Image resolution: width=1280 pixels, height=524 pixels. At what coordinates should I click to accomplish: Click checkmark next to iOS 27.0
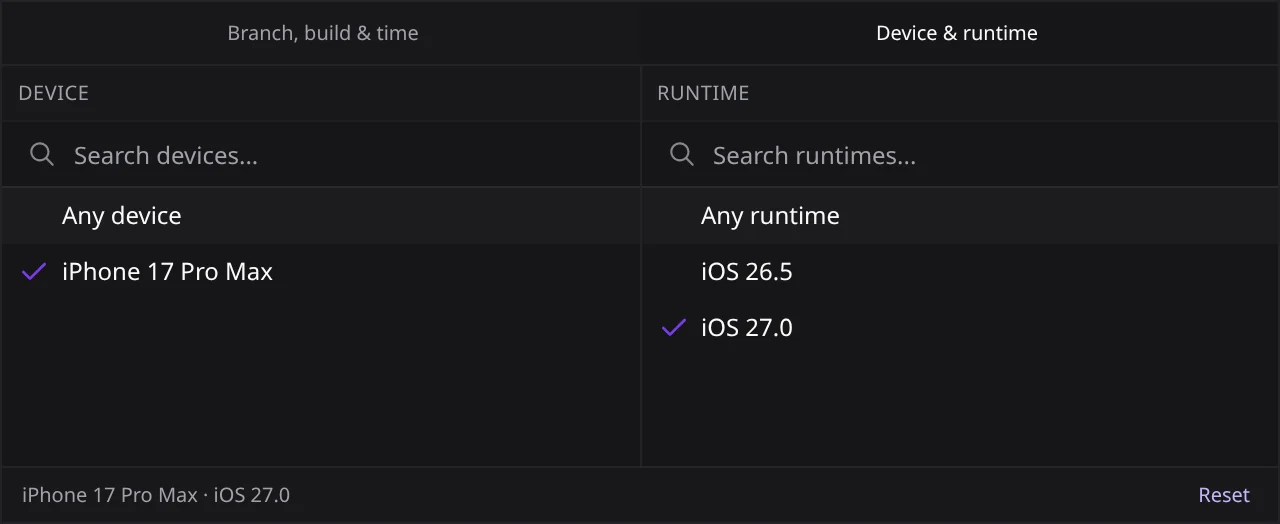[674, 327]
